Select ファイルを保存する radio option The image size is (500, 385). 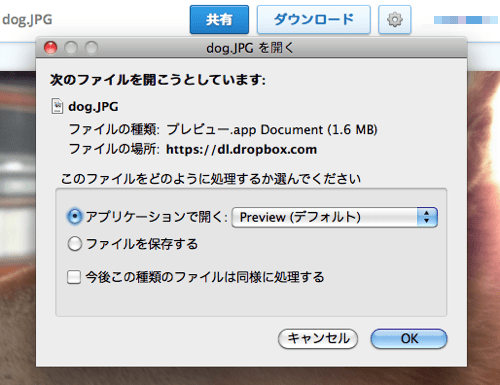pos(75,244)
